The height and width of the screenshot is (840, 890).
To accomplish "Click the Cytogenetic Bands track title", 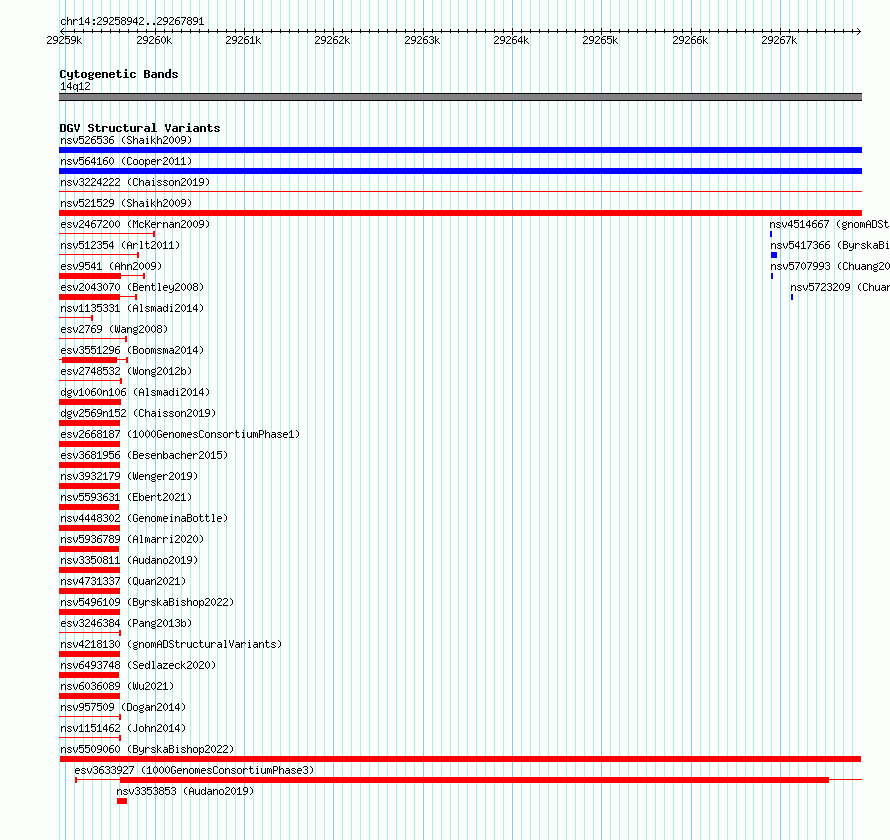I will [119, 74].
